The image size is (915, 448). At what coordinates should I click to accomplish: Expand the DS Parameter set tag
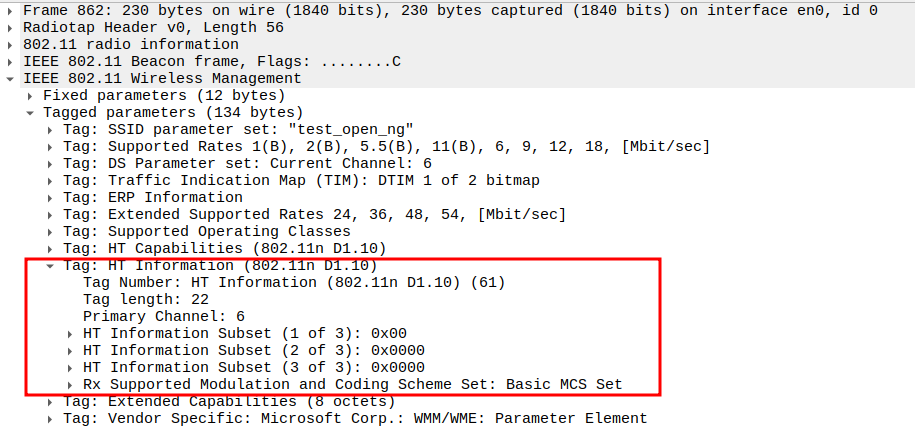50,163
